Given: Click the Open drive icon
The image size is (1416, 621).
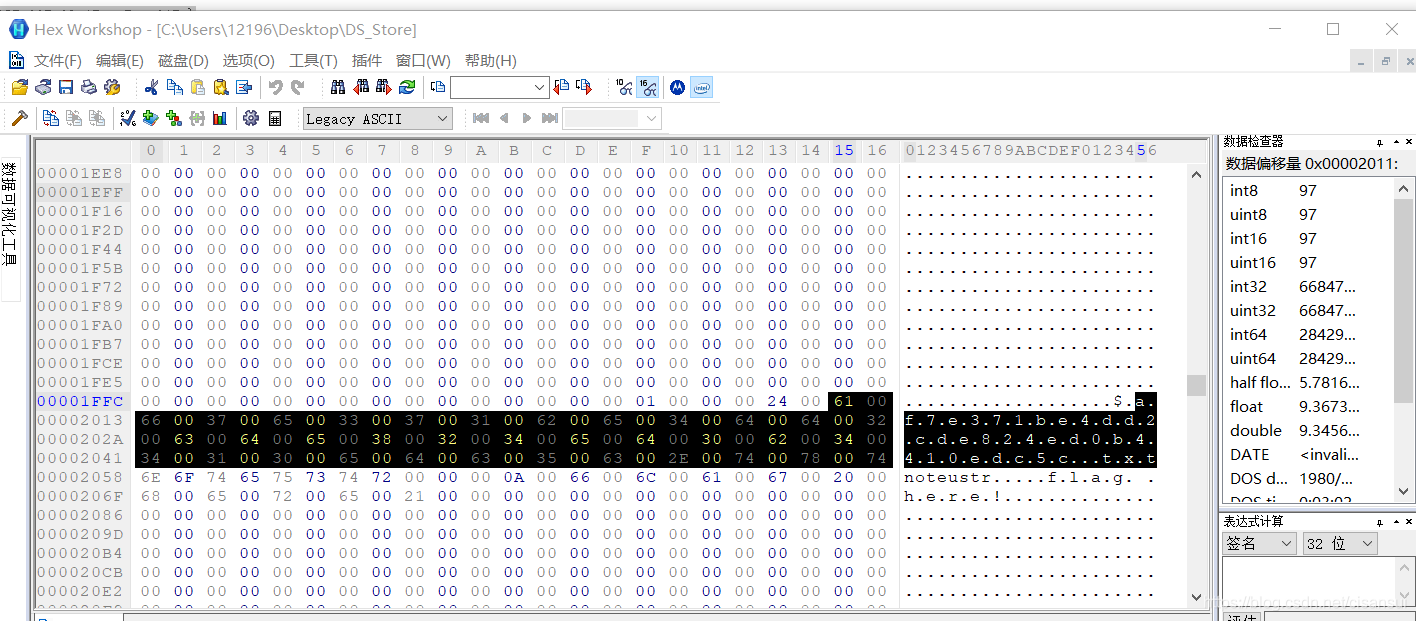Looking at the screenshot, I should [43, 87].
